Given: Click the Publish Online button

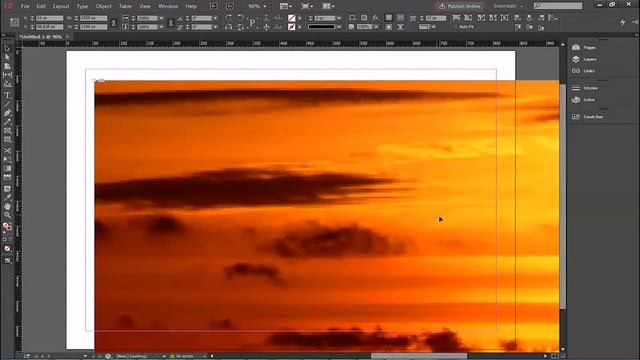Looking at the screenshot, I should coord(459,6).
